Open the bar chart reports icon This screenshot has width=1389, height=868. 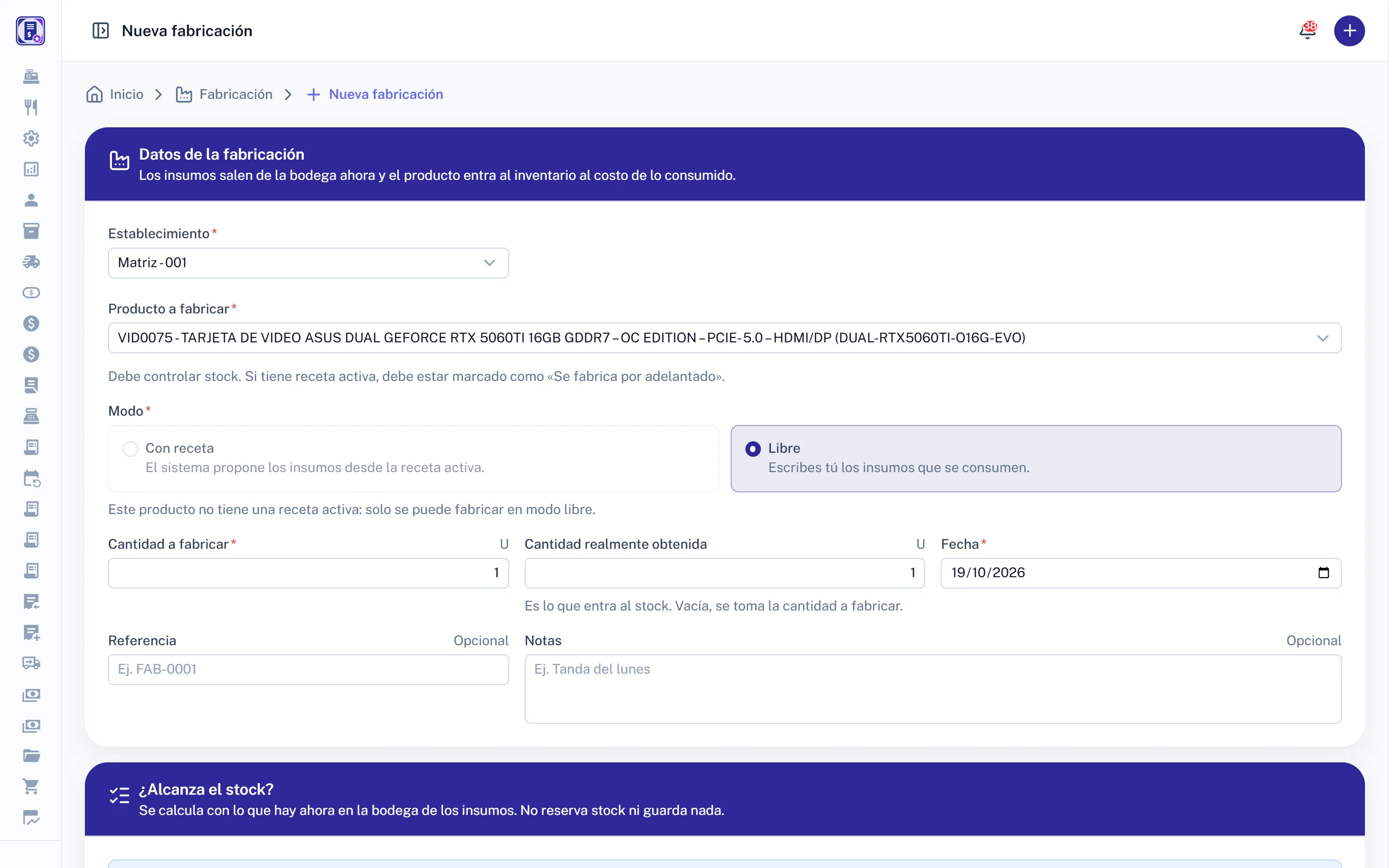(31, 169)
